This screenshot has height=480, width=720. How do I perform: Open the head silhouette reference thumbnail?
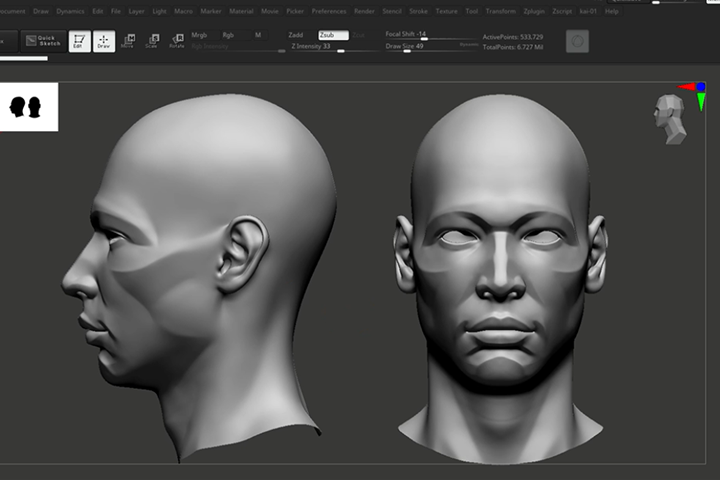(29, 107)
